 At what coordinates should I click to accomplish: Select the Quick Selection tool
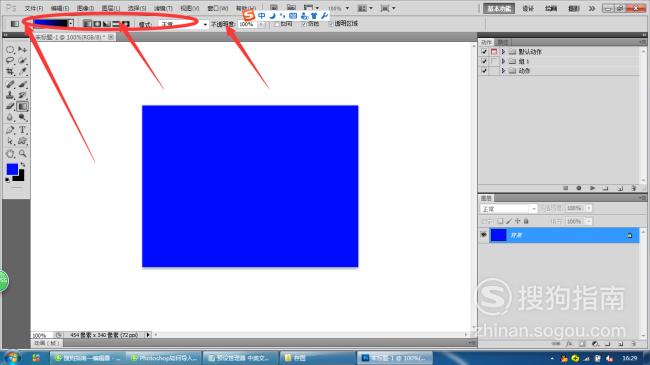[22, 61]
